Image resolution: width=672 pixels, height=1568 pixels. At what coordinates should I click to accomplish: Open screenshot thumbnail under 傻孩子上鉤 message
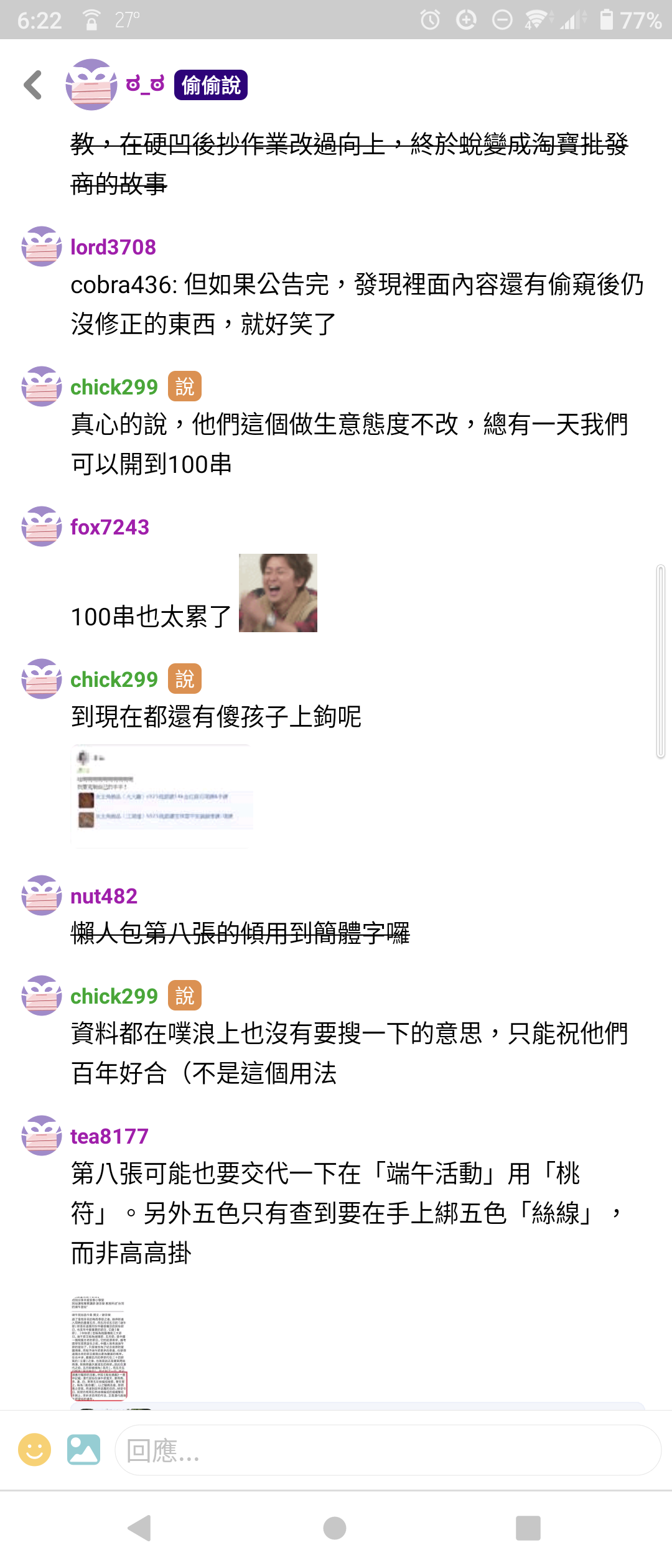pos(162,796)
